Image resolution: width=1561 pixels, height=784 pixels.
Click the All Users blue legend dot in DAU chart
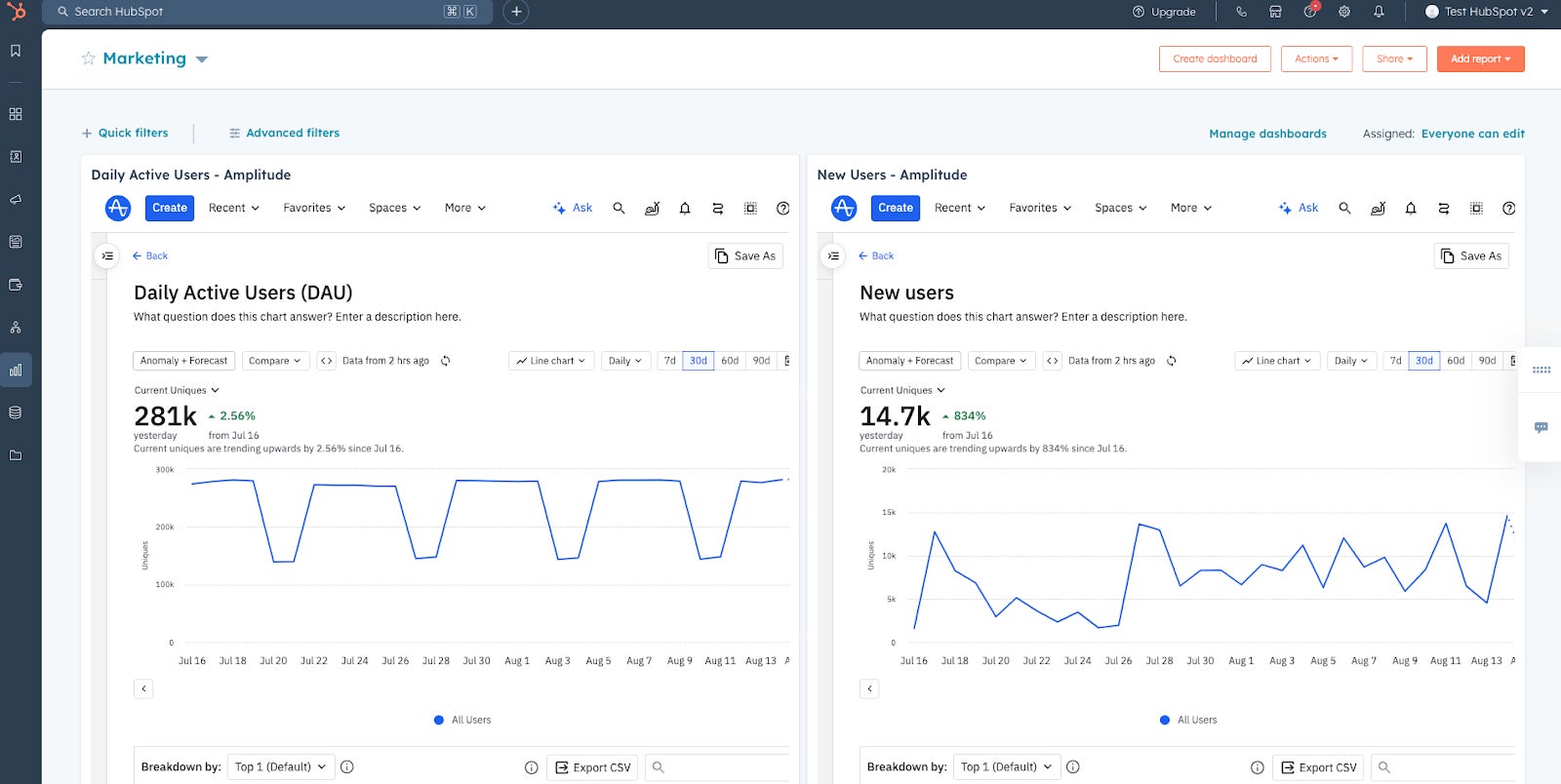pos(439,720)
